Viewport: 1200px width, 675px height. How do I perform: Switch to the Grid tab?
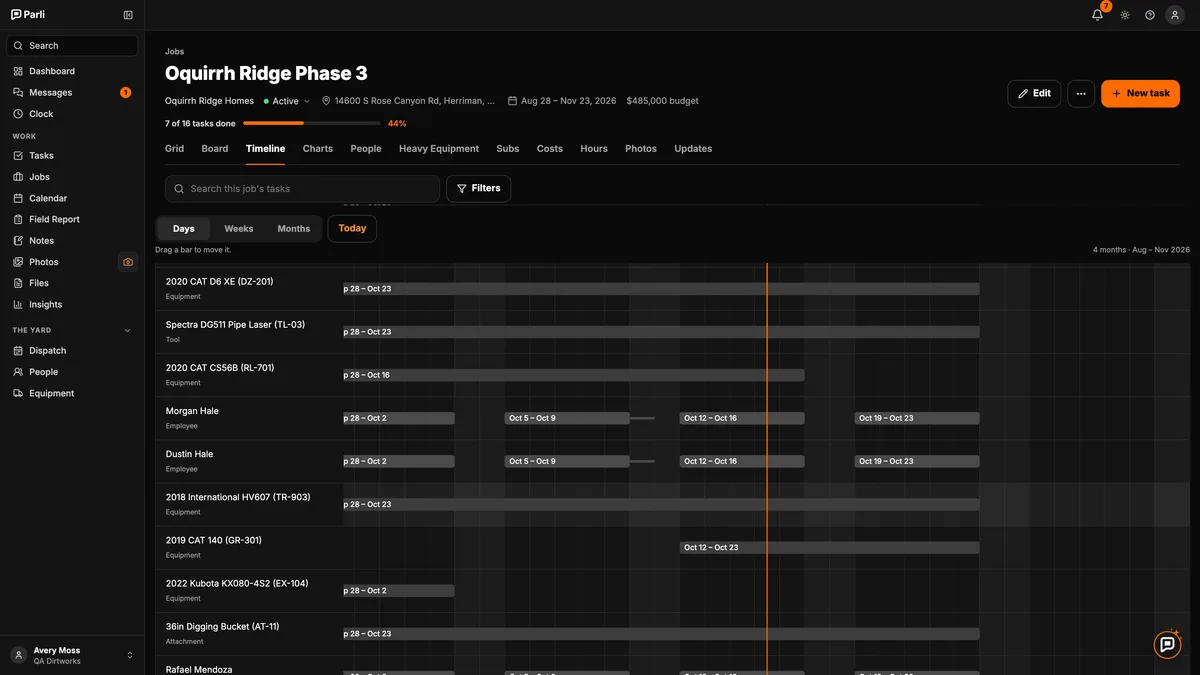coord(175,148)
